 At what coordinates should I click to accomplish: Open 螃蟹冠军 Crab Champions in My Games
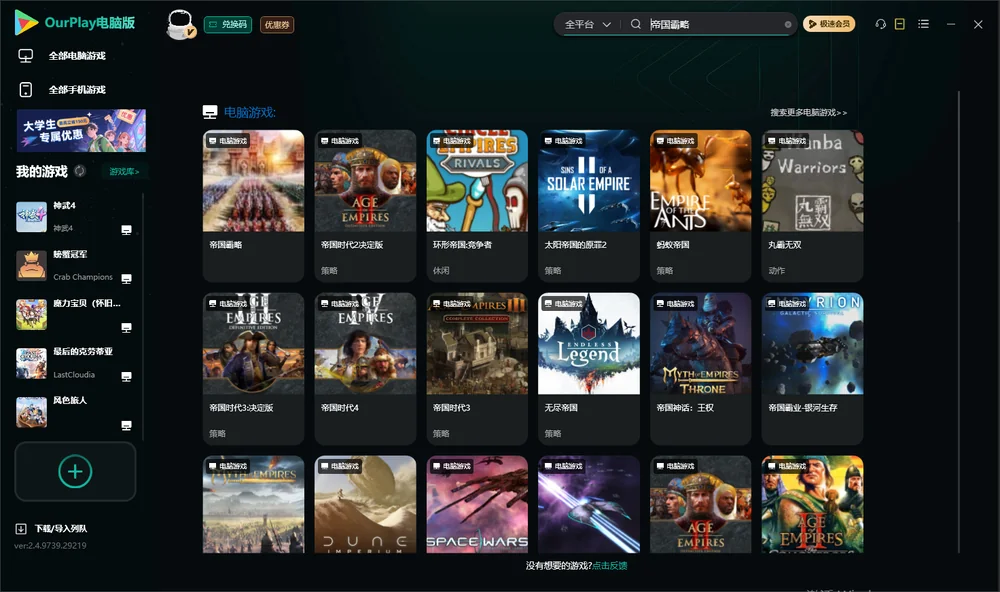pos(75,265)
